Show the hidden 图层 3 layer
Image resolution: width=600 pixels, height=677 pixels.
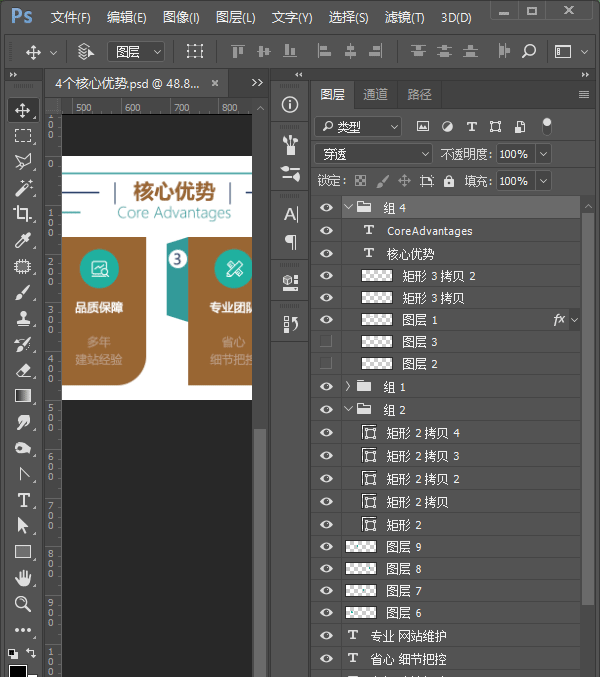click(x=326, y=342)
